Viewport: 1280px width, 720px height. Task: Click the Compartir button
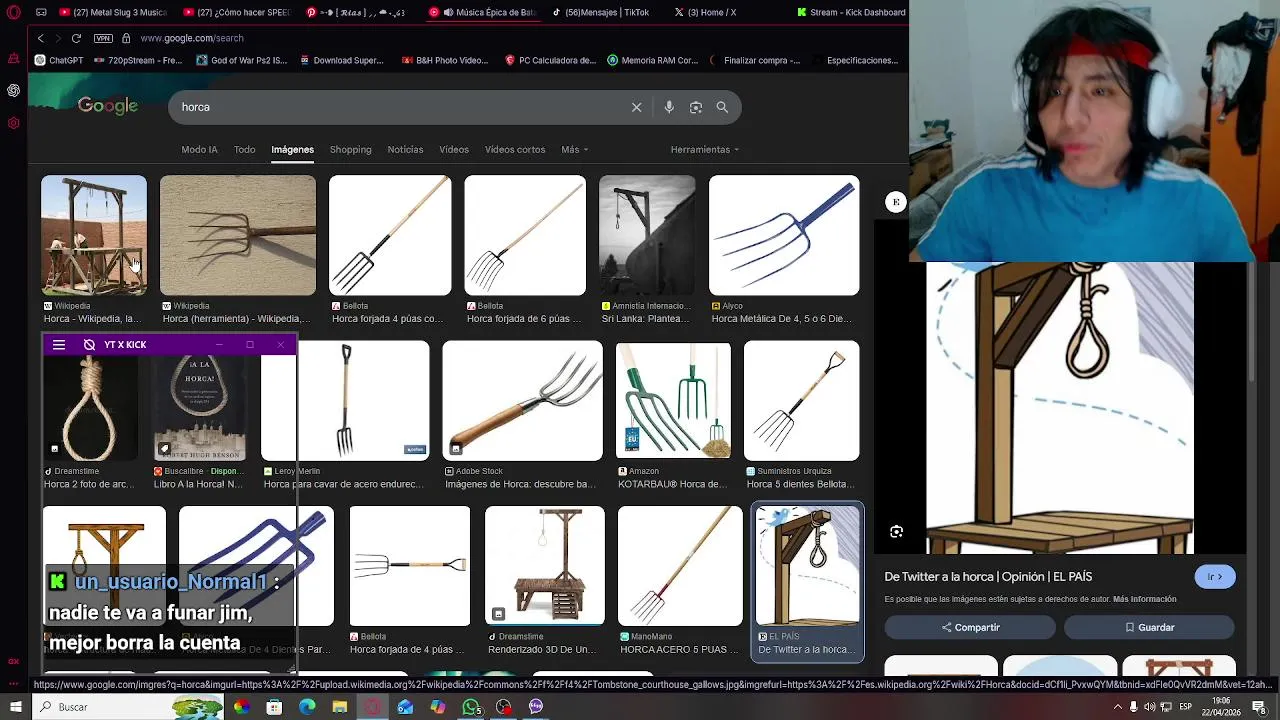970,627
